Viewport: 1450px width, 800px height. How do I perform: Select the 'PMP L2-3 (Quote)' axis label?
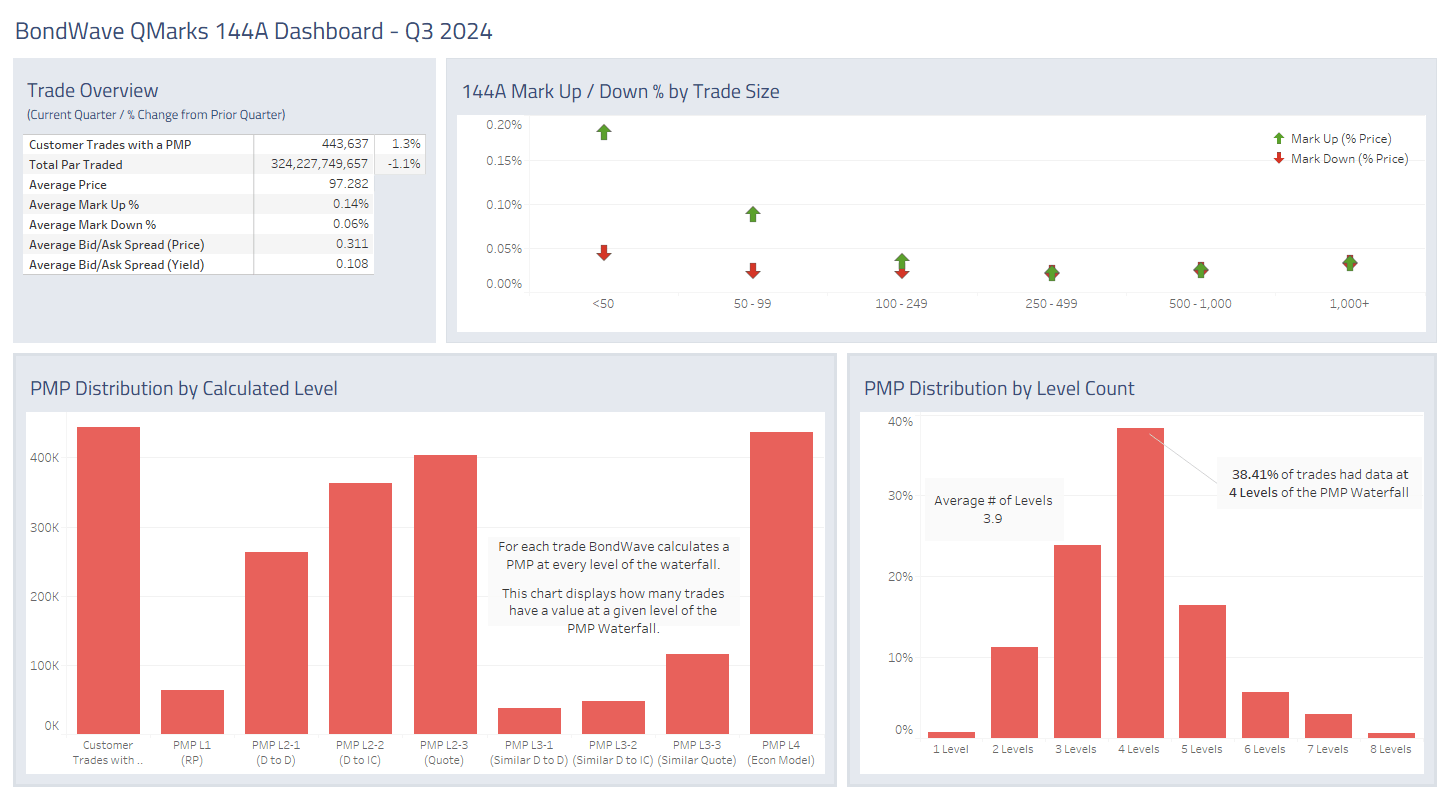(x=445, y=752)
